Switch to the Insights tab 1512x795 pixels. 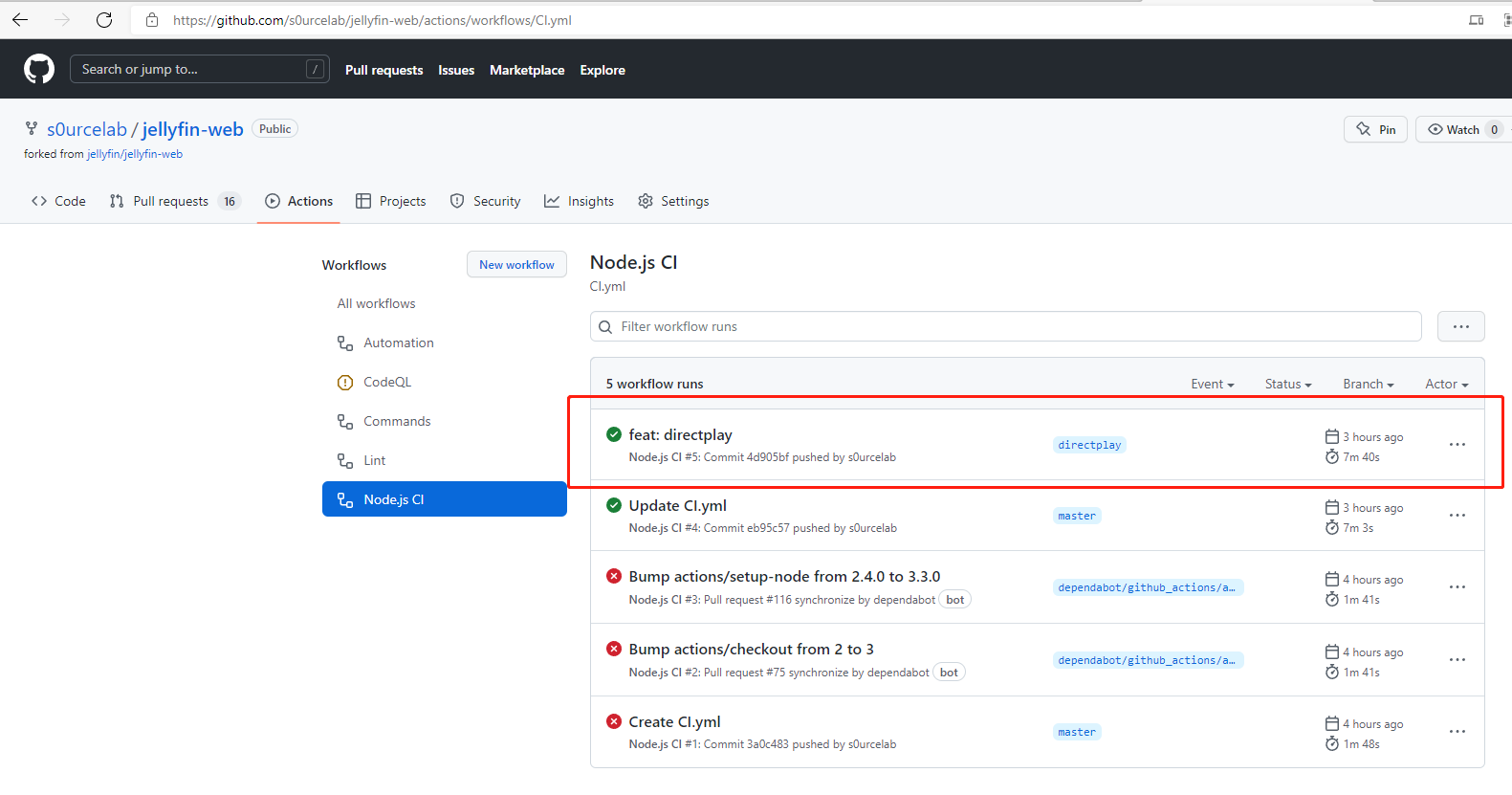click(580, 201)
